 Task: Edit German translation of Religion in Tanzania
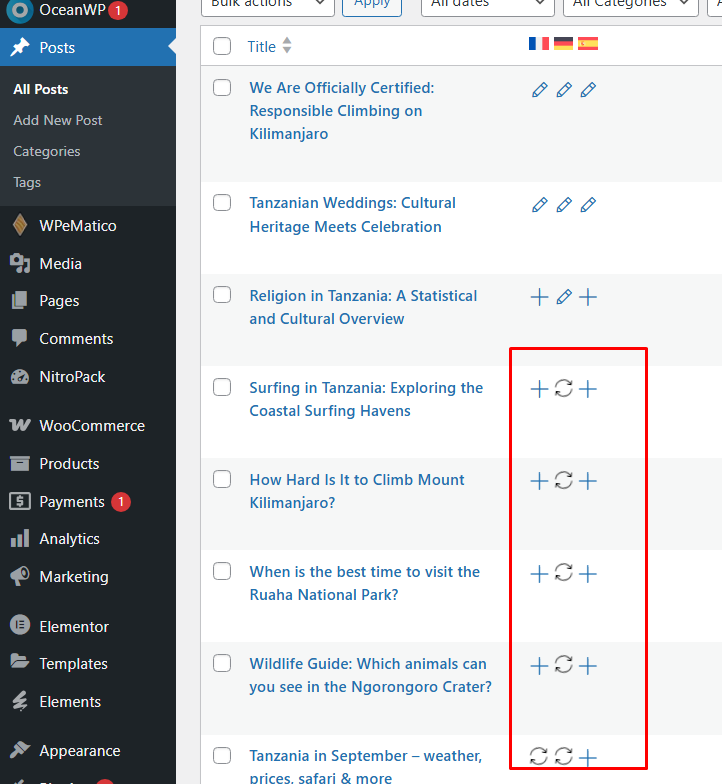pyautogui.click(x=563, y=297)
